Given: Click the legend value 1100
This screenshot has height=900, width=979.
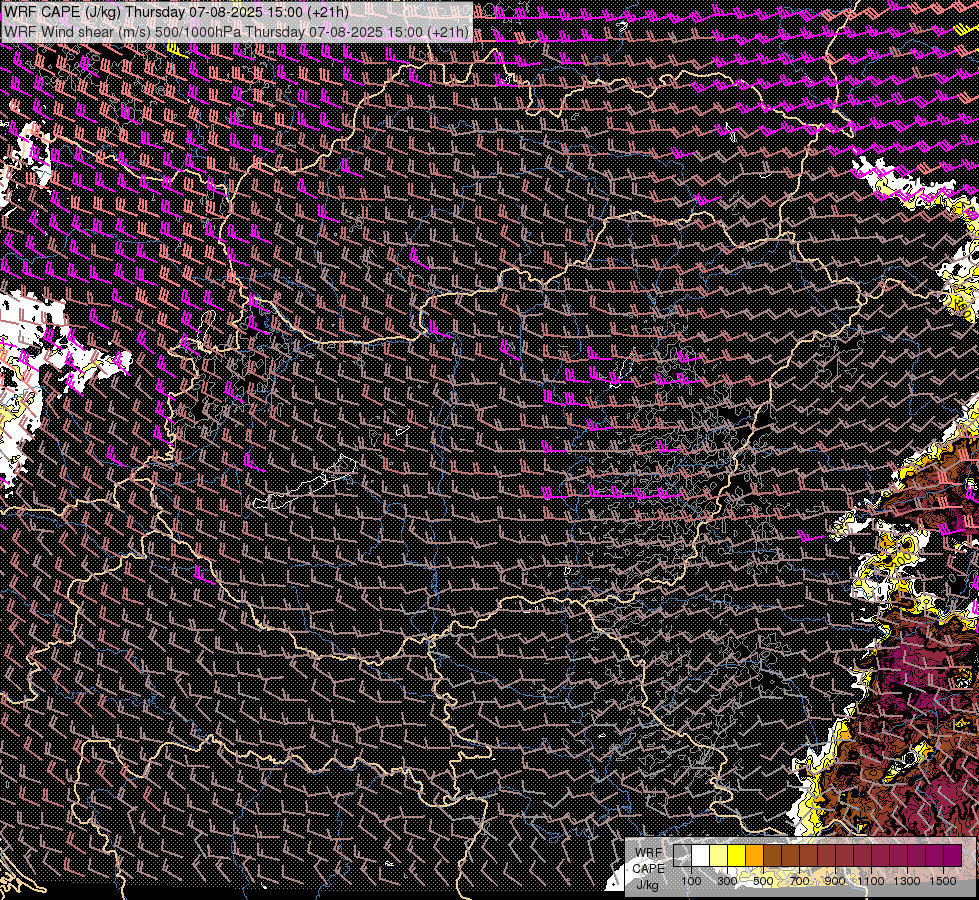Looking at the screenshot, I should [870, 881].
